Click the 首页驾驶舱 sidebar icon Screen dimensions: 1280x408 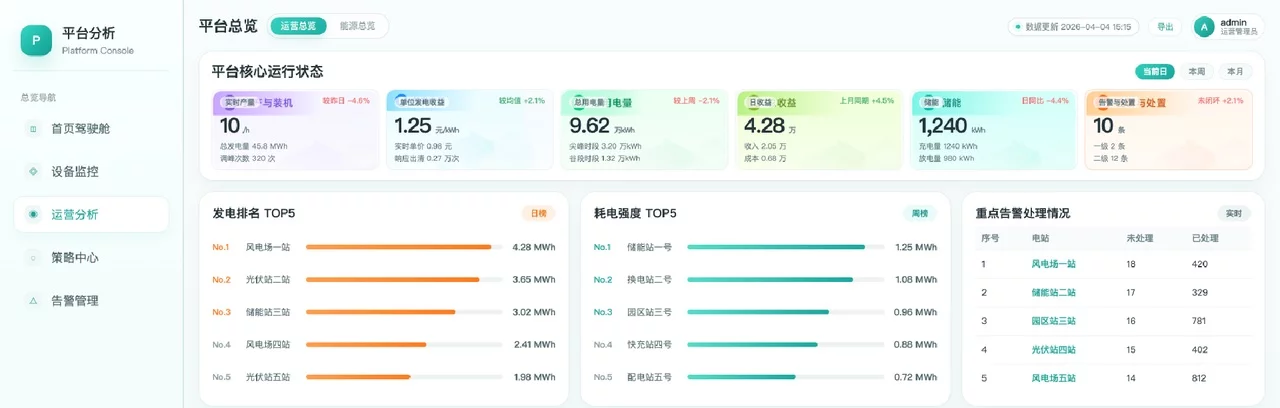pyautogui.click(x=33, y=129)
